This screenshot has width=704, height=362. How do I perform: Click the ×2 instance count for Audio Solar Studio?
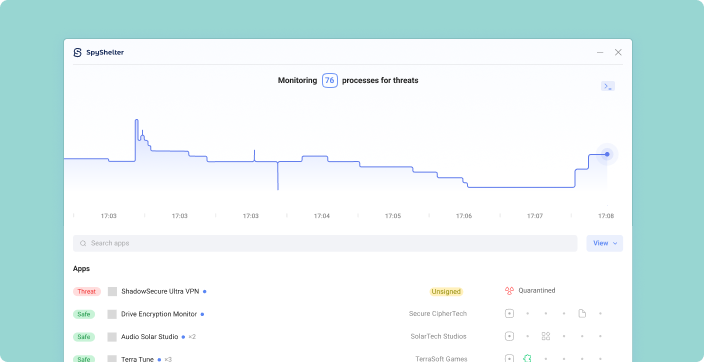(192, 336)
